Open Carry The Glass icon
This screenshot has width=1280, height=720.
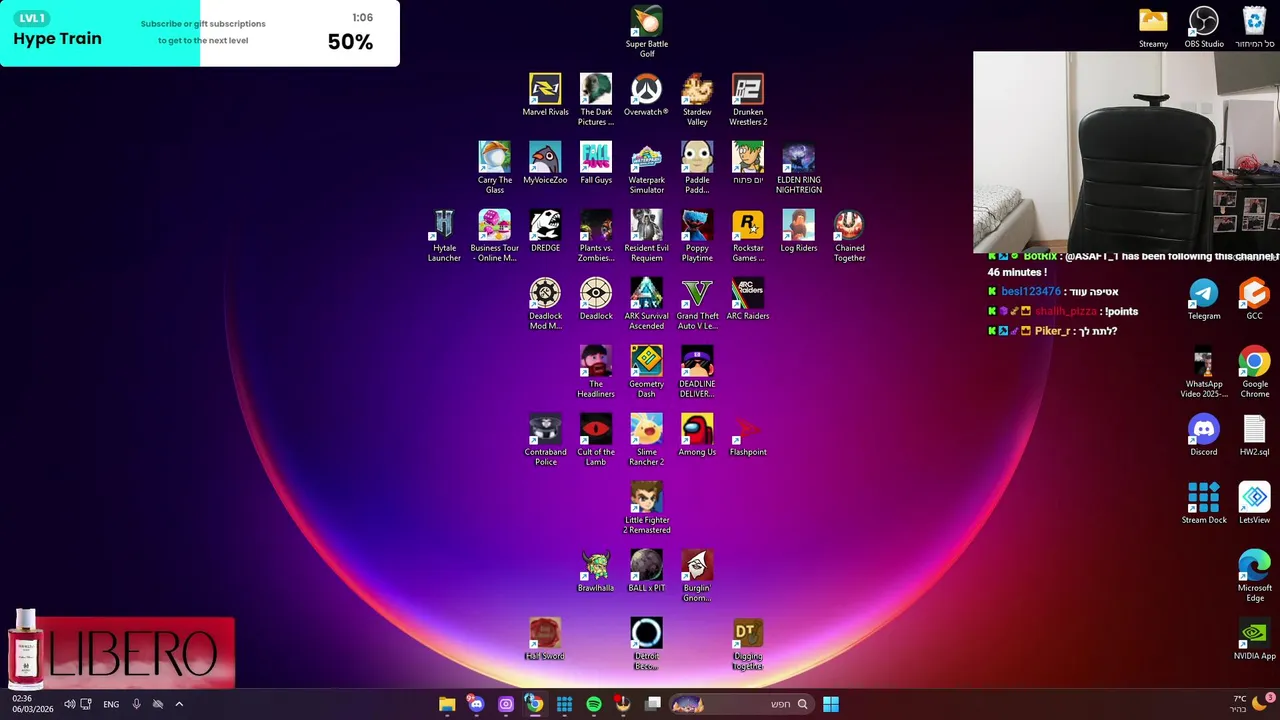pyautogui.click(x=495, y=167)
